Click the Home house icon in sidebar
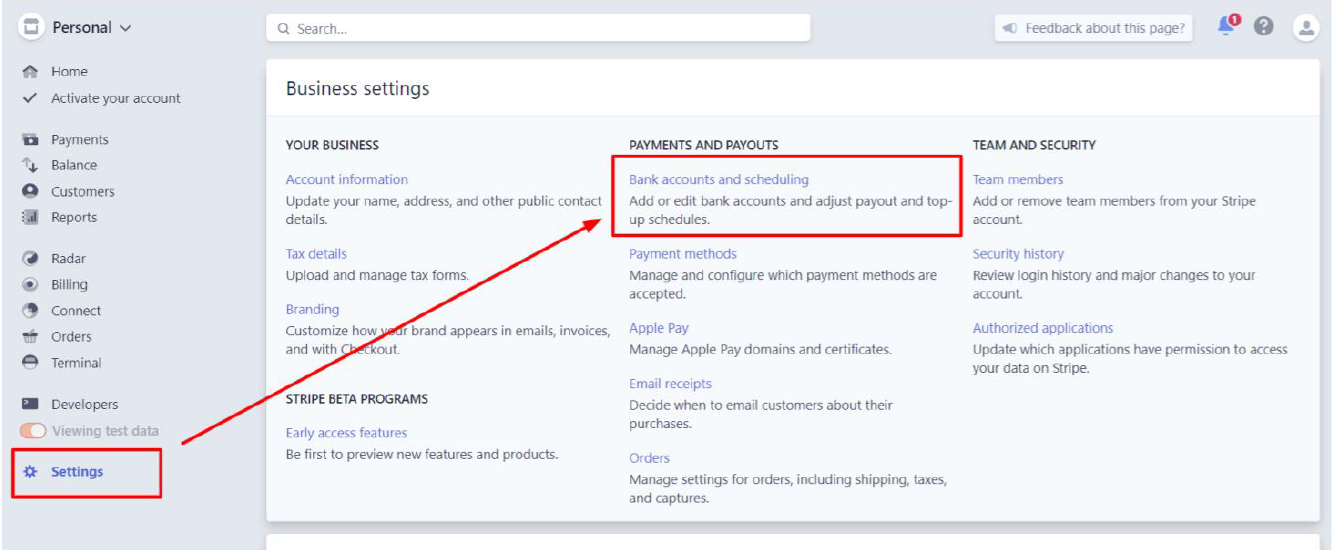 point(30,72)
